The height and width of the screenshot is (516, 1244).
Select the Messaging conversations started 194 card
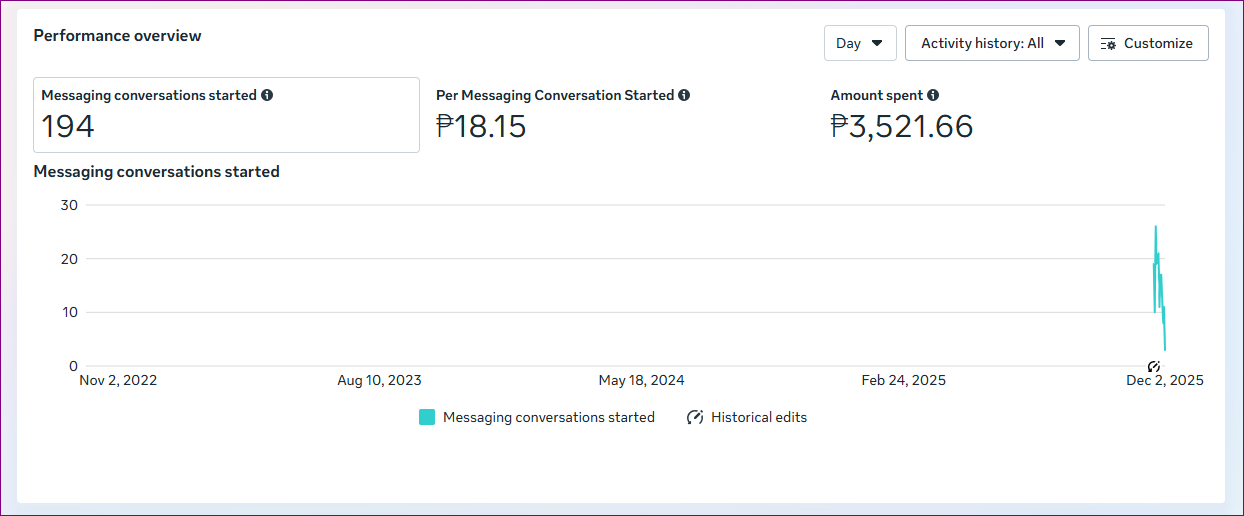tap(226, 115)
